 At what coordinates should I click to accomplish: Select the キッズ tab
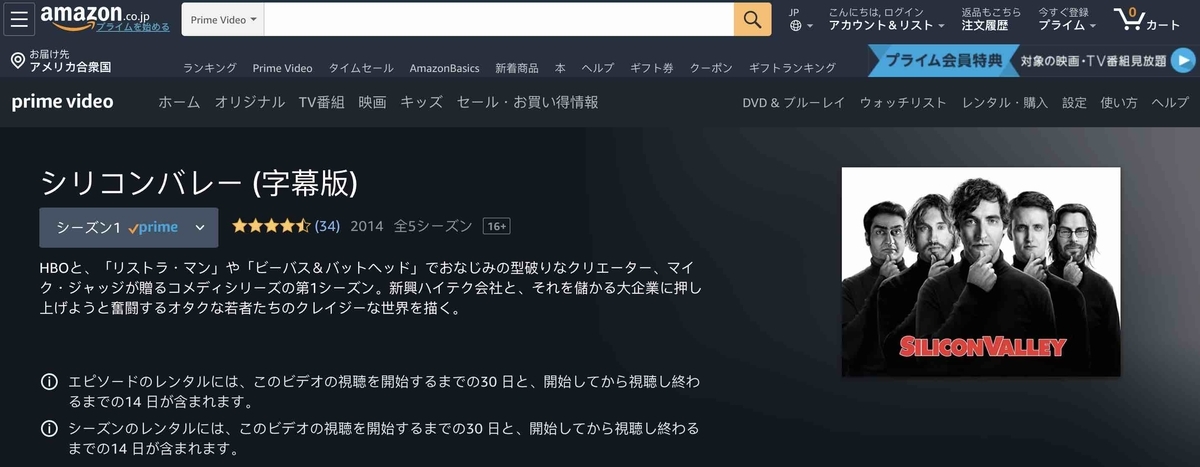coord(421,102)
